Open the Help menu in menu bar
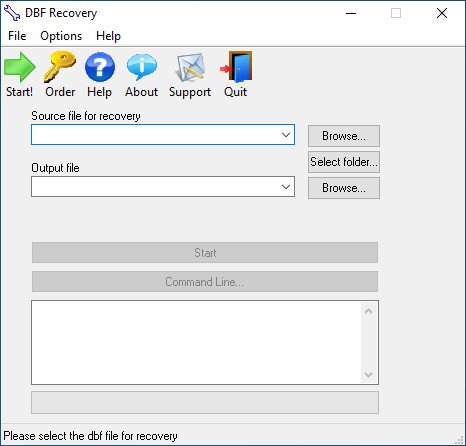Viewport: 466px width, 446px height. 108,36
